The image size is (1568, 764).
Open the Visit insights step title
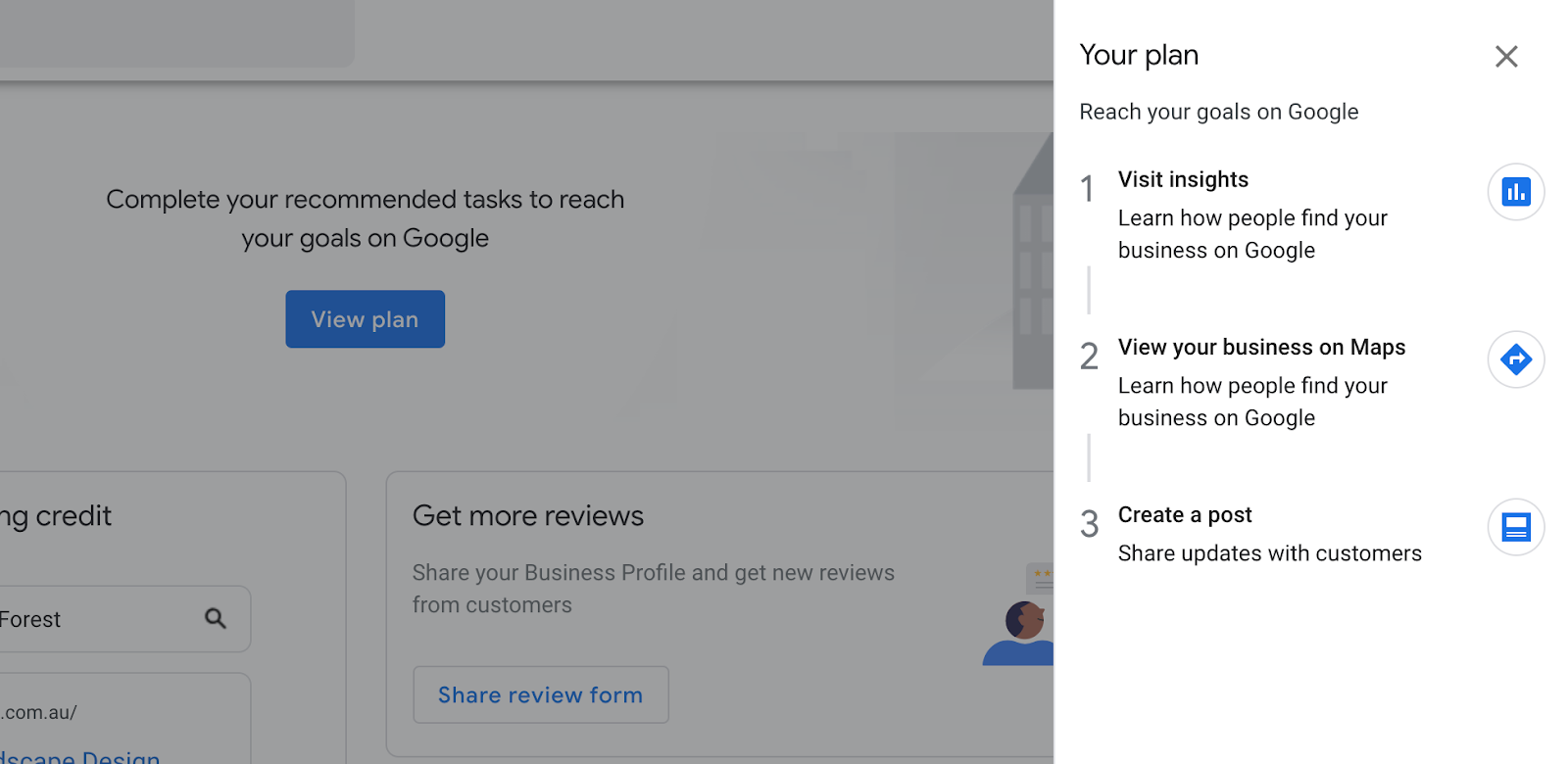(1183, 179)
